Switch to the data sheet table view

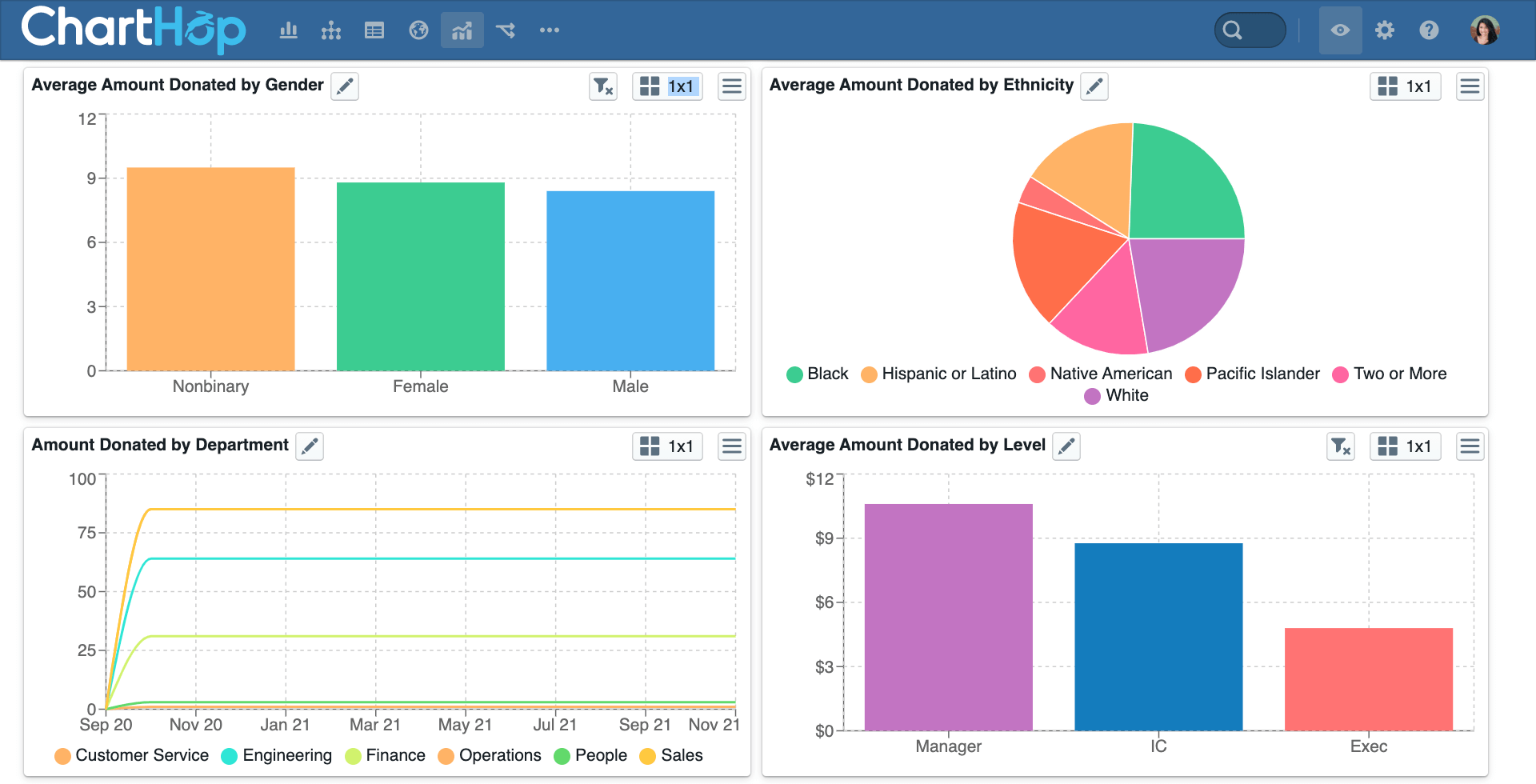pos(374,30)
